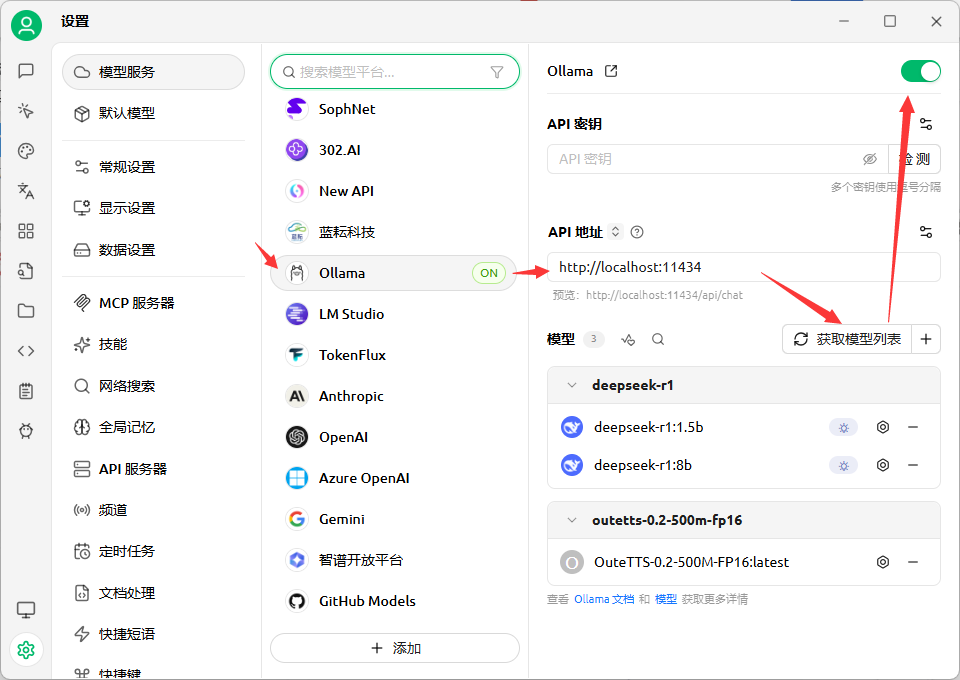Click the API address field http://localhost:11434
Viewport: 960px width, 680px height.
click(744, 267)
